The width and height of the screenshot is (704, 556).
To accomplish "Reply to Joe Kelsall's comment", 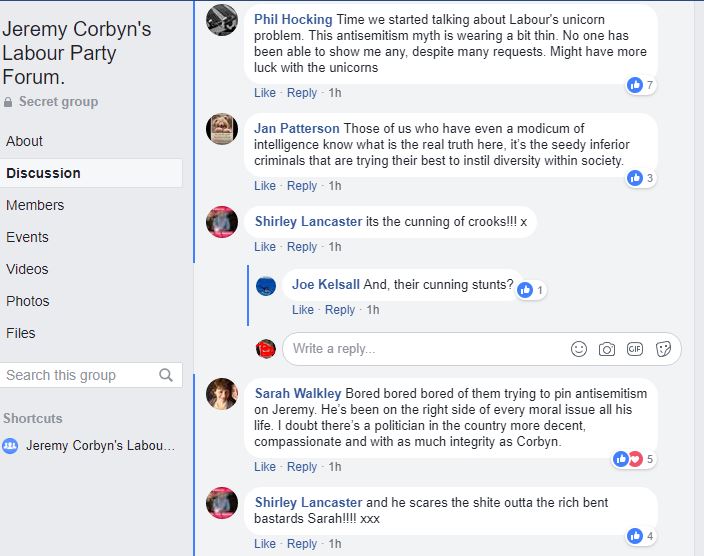I will 340,310.
